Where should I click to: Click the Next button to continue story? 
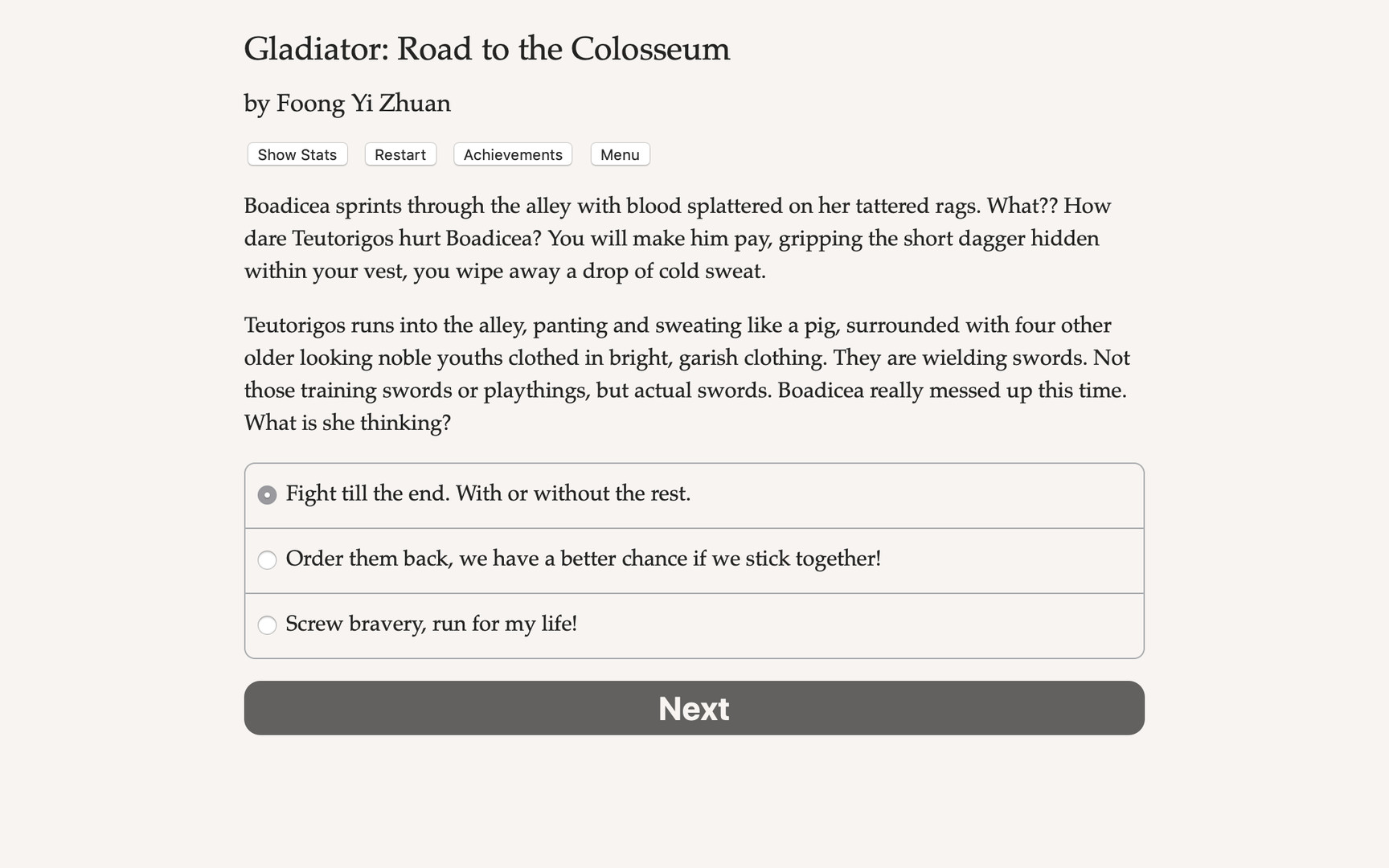pyautogui.click(x=693, y=708)
